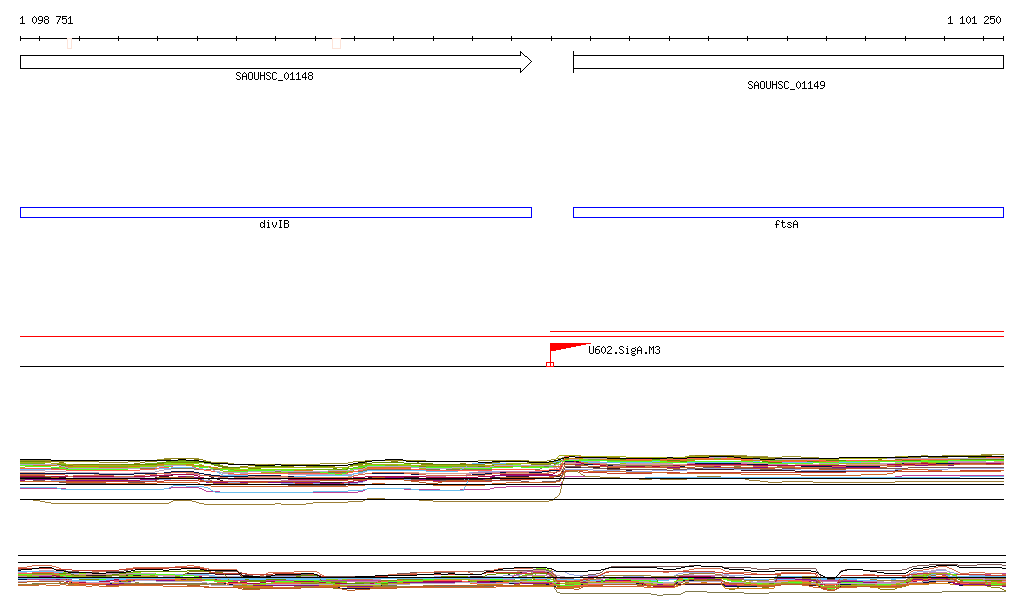Image resolution: width=1024 pixels, height=611 pixels.
Task: Click the start coordinate 1 098 751
Action: pos(46,20)
